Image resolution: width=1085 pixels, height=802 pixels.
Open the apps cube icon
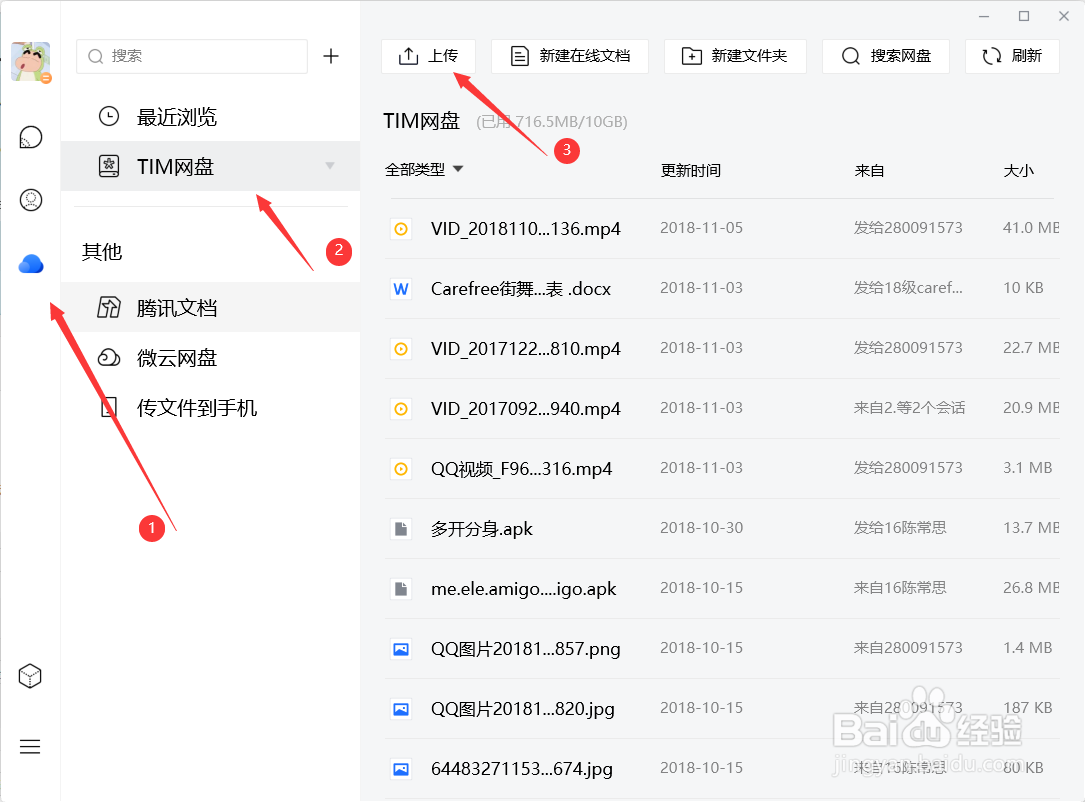point(30,676)
